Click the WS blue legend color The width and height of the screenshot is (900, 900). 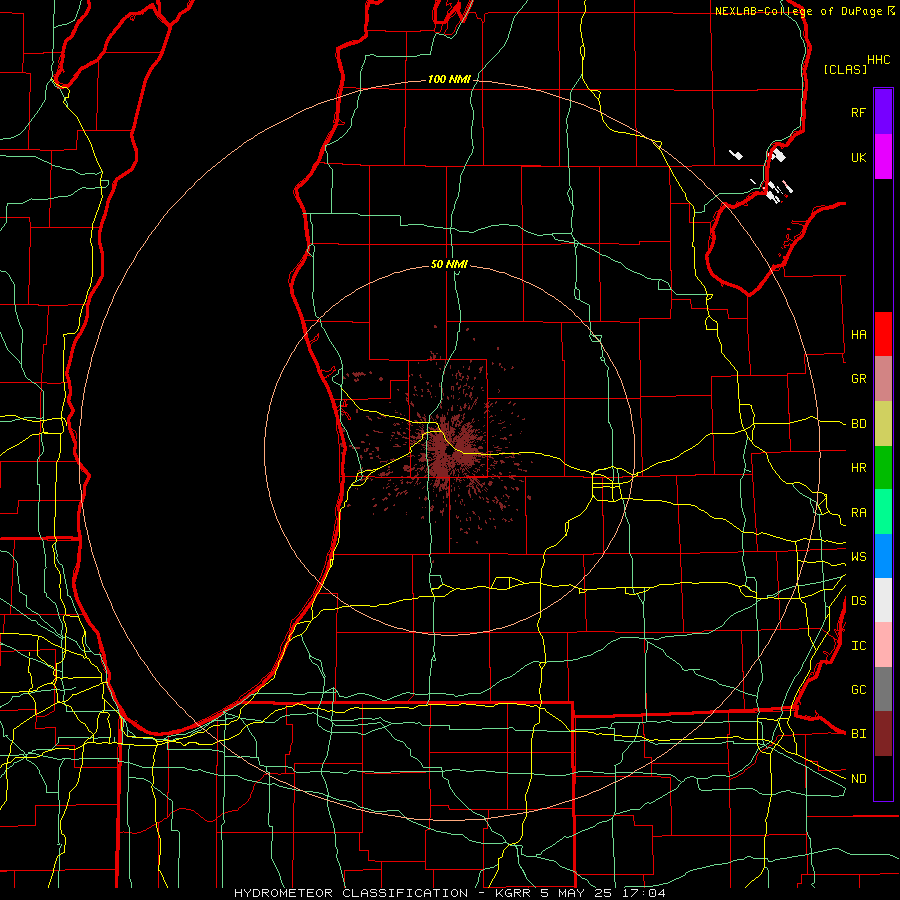(x=883, y=556)
